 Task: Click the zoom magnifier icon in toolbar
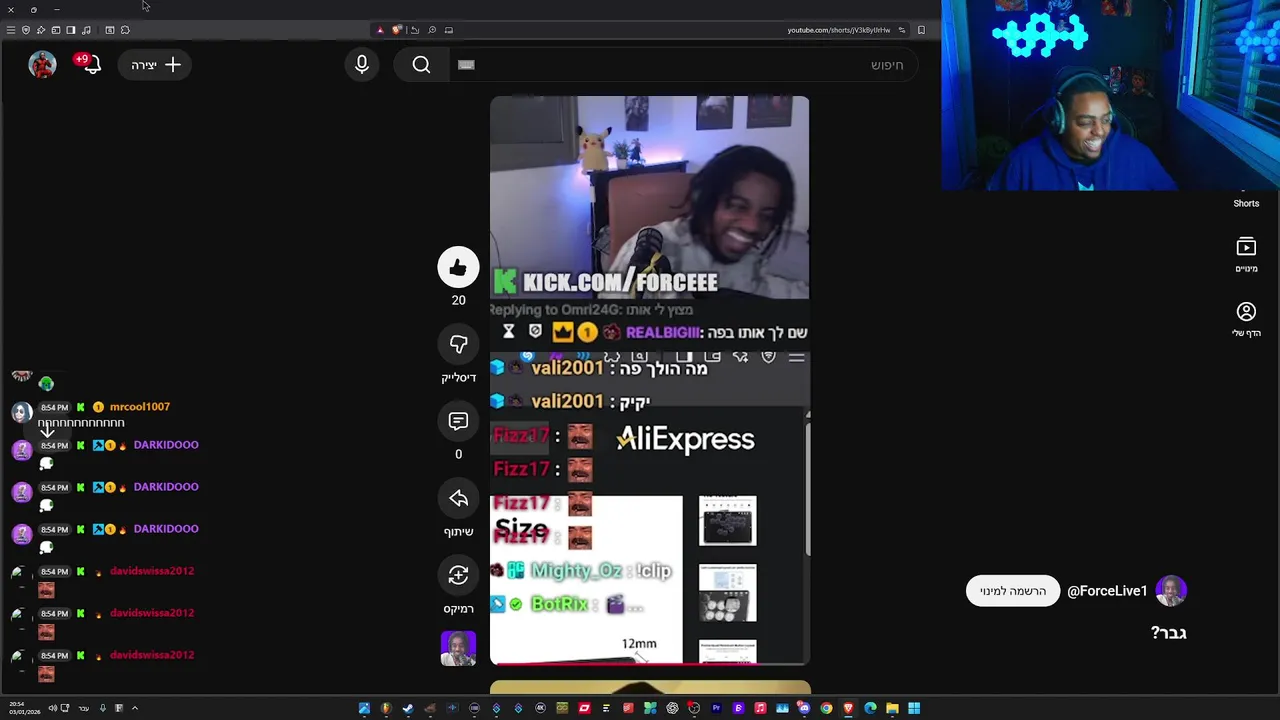point(432,30)
